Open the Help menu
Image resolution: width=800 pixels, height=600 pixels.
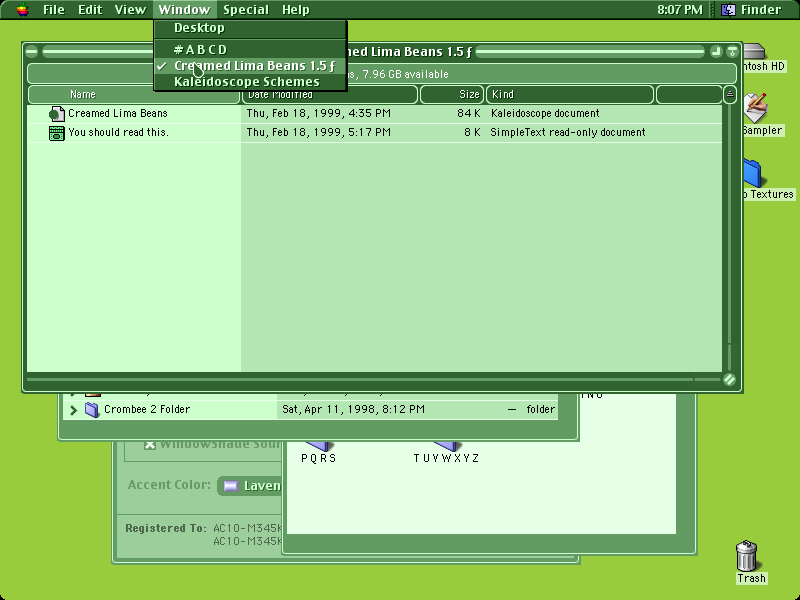296,10
